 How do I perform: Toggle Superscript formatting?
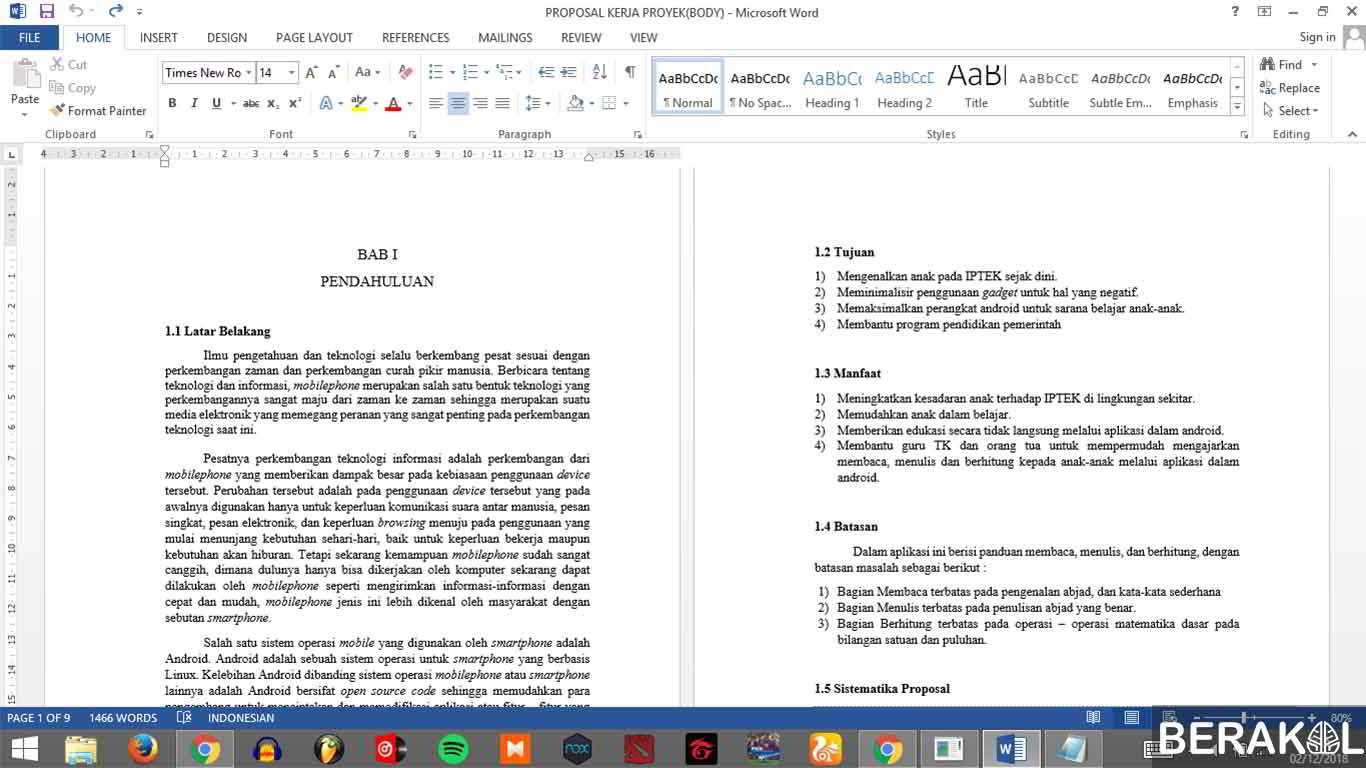click(295, 103)
